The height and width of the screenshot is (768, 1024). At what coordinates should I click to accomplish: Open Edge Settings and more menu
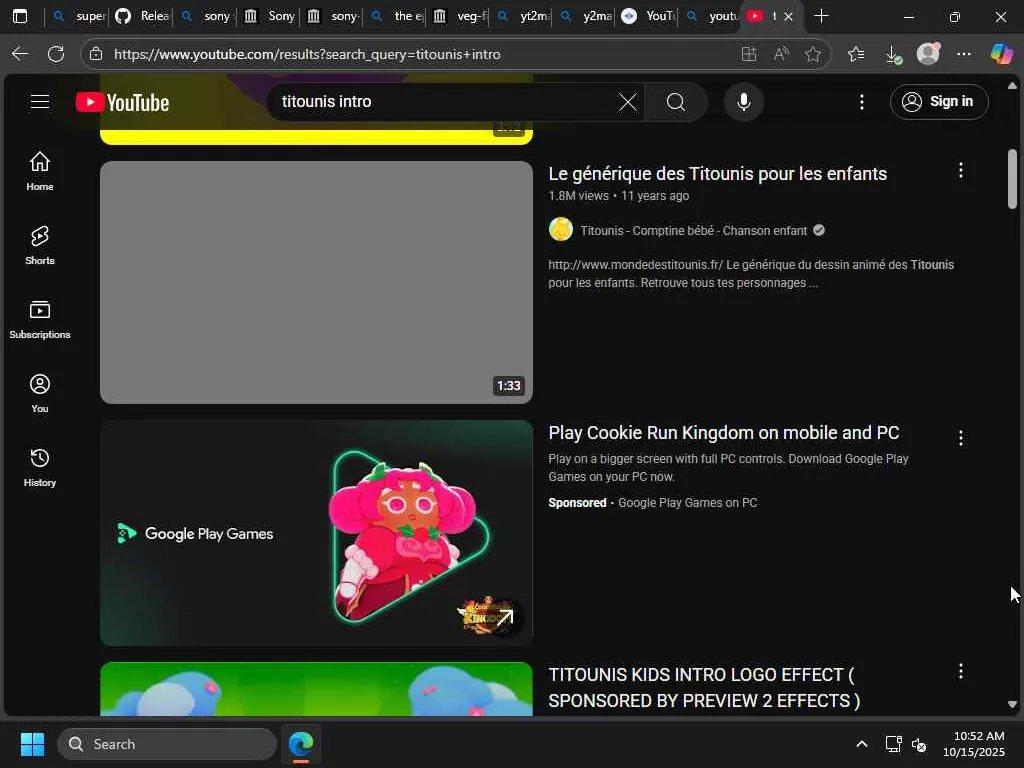[x=964, y=54]
